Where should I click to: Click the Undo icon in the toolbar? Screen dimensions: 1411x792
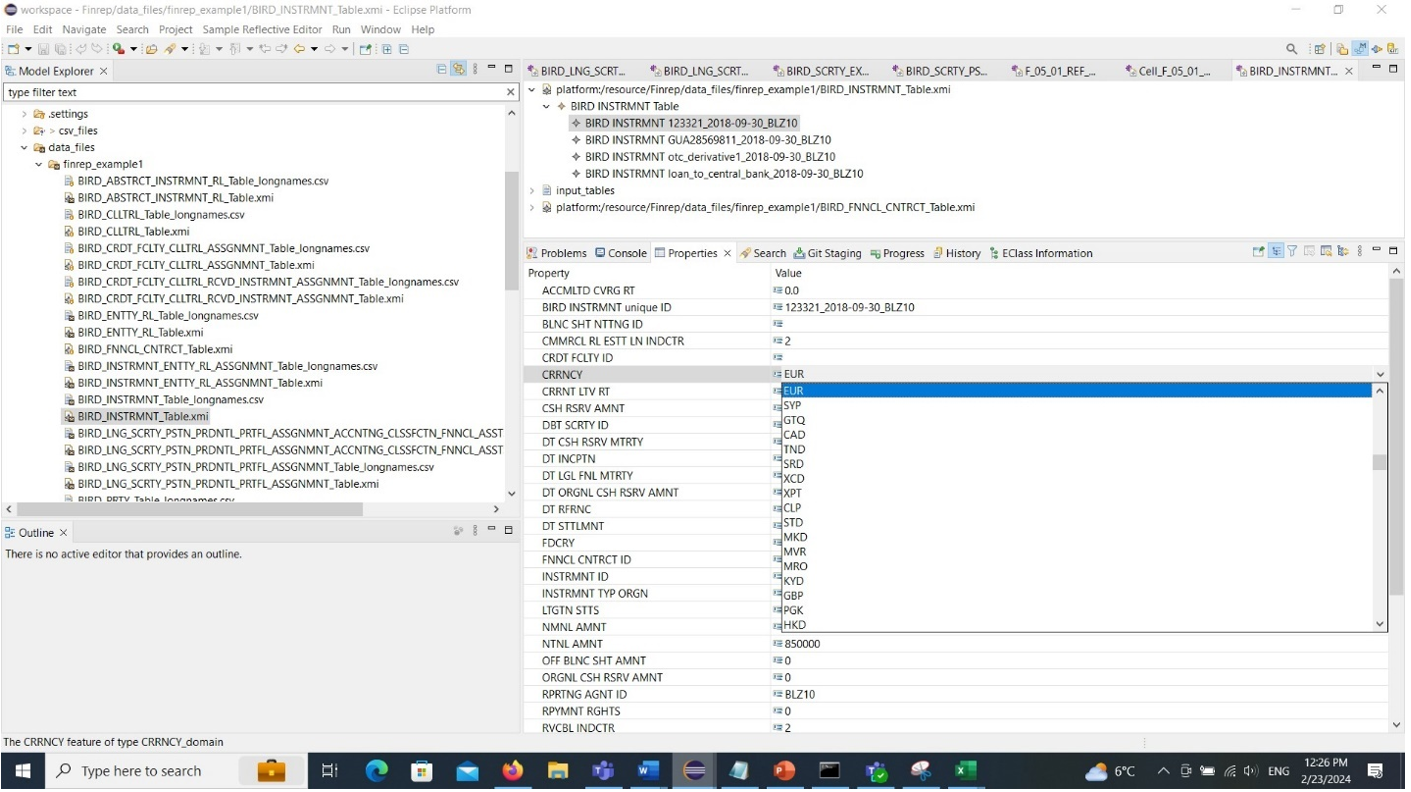(x=81, y=48)
